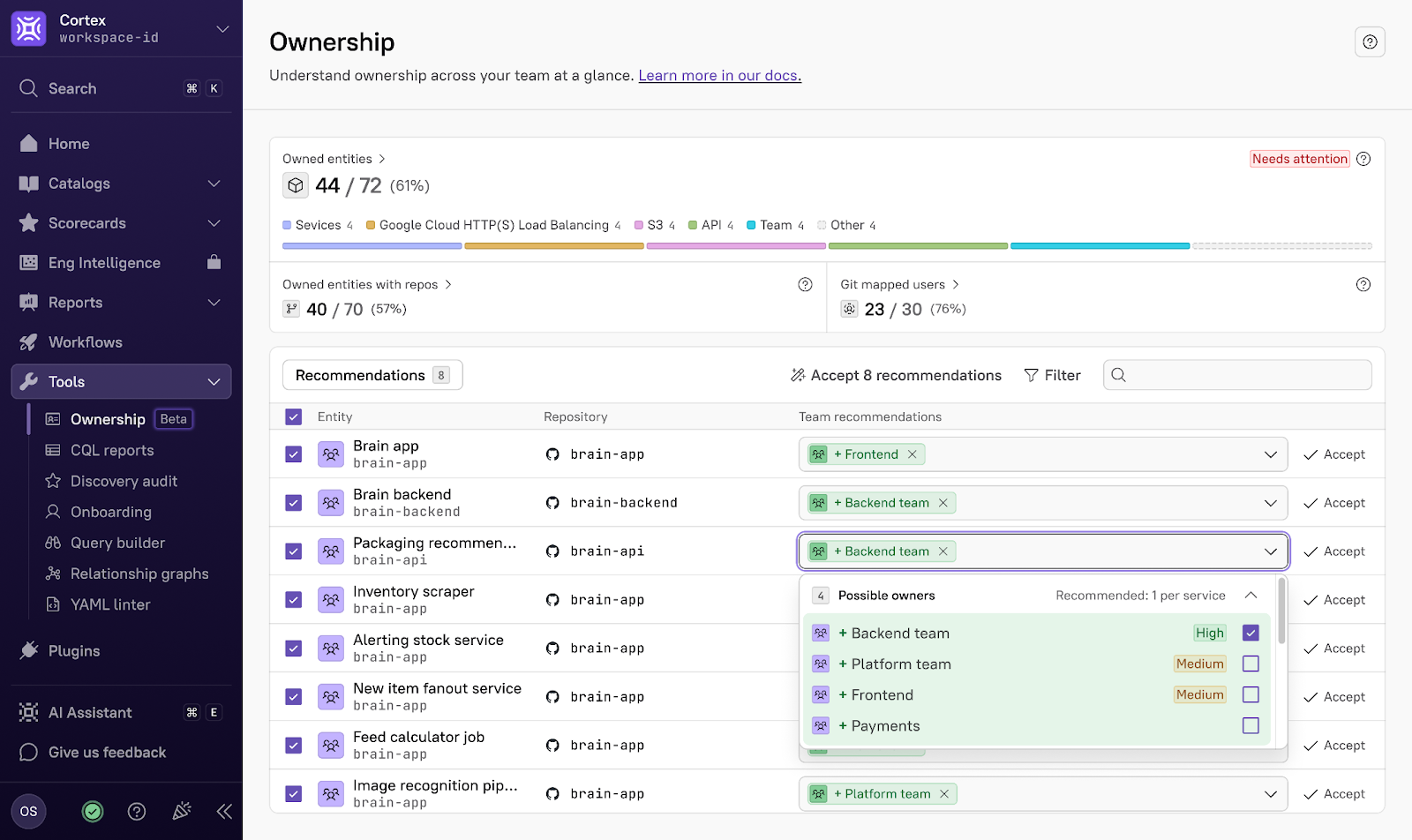Uncheck the Brain backend row checkbox
The width and height of the screenshot is (1412, 840).
pos(294,503)
